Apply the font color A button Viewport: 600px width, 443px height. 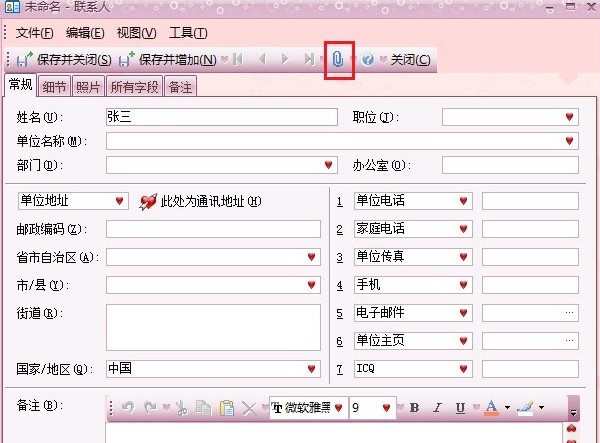click(x=491, y=408)
